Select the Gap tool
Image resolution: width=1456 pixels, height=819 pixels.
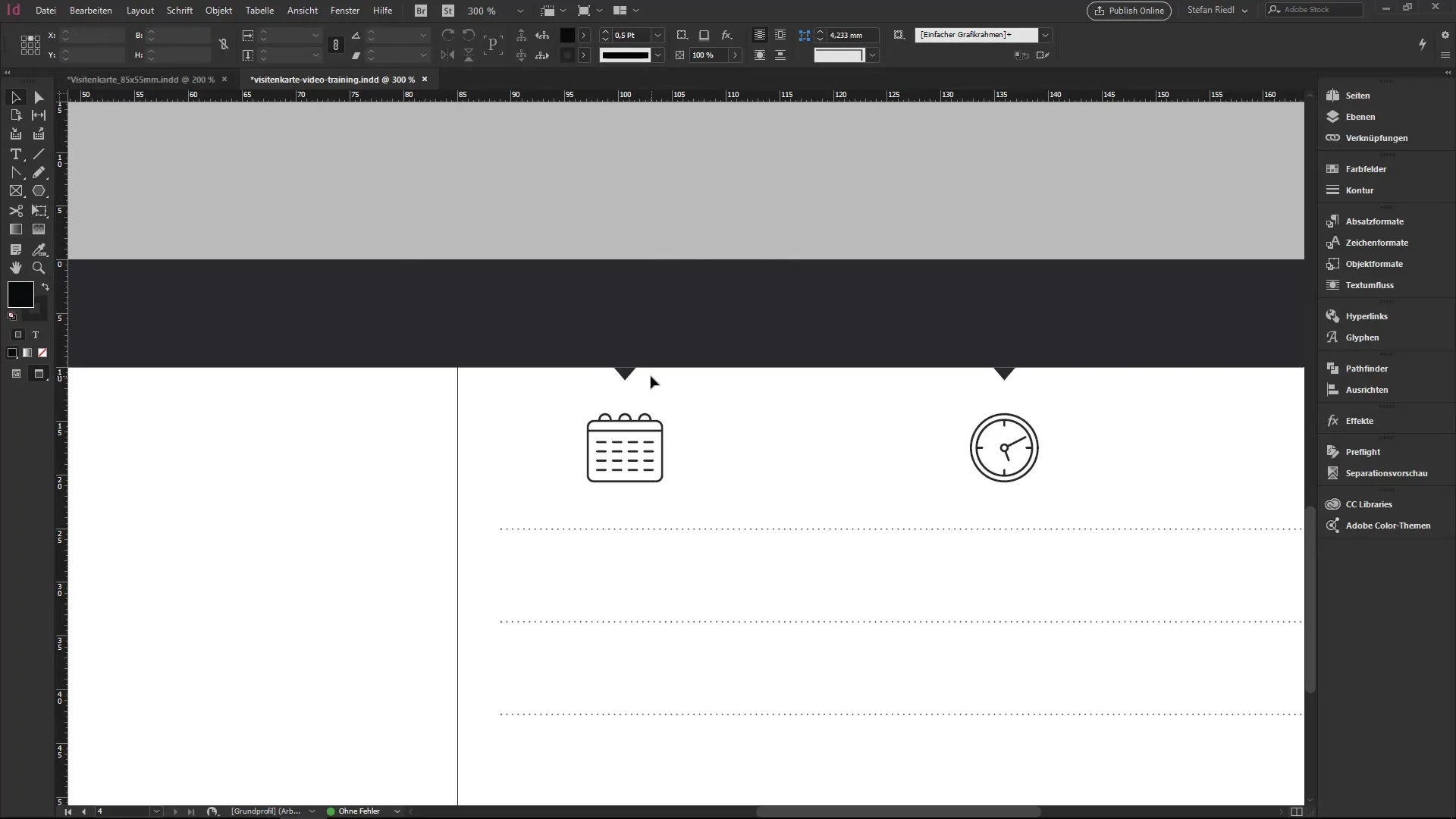(39, 115)
